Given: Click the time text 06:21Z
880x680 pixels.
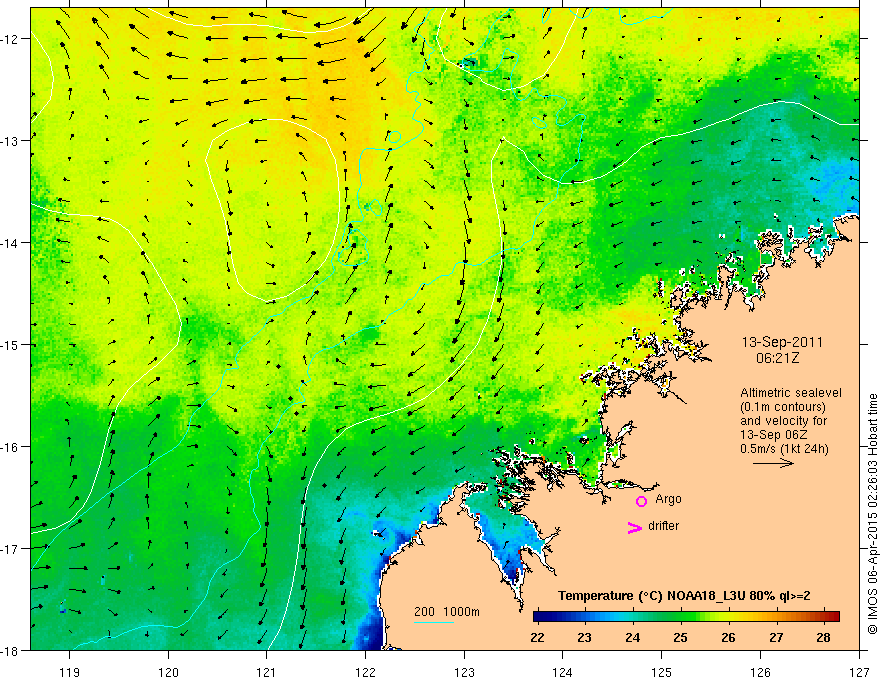Looking at the screenshot, I should (777, 358).
